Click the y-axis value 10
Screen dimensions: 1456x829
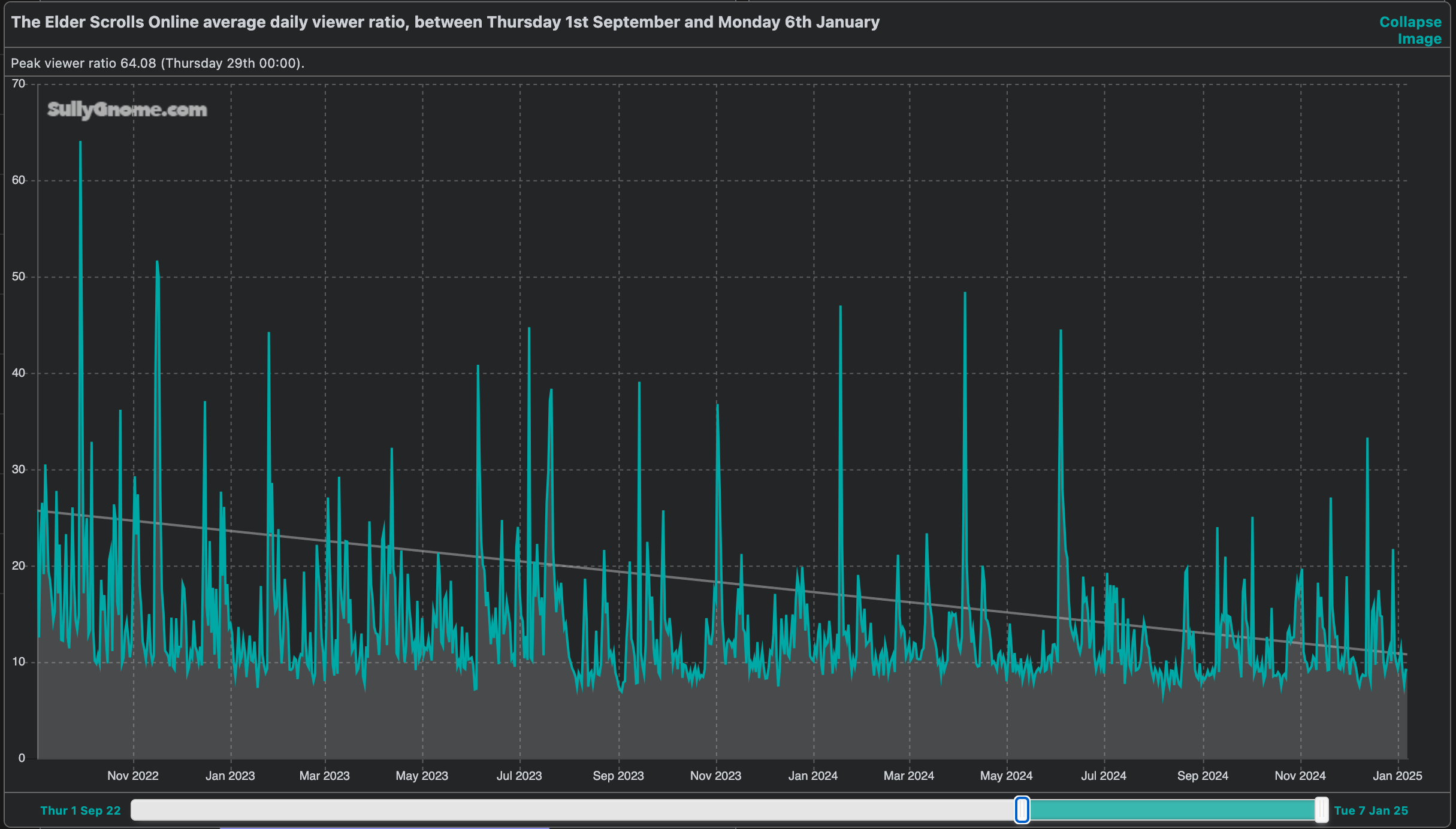pos(19,662)
